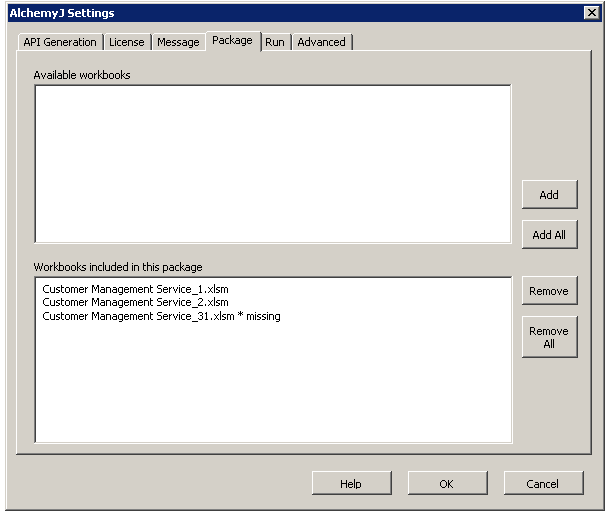The width and height of the screenshot is (610, 515).
Task: Click the Remove All button
Action: coord(549,337)
